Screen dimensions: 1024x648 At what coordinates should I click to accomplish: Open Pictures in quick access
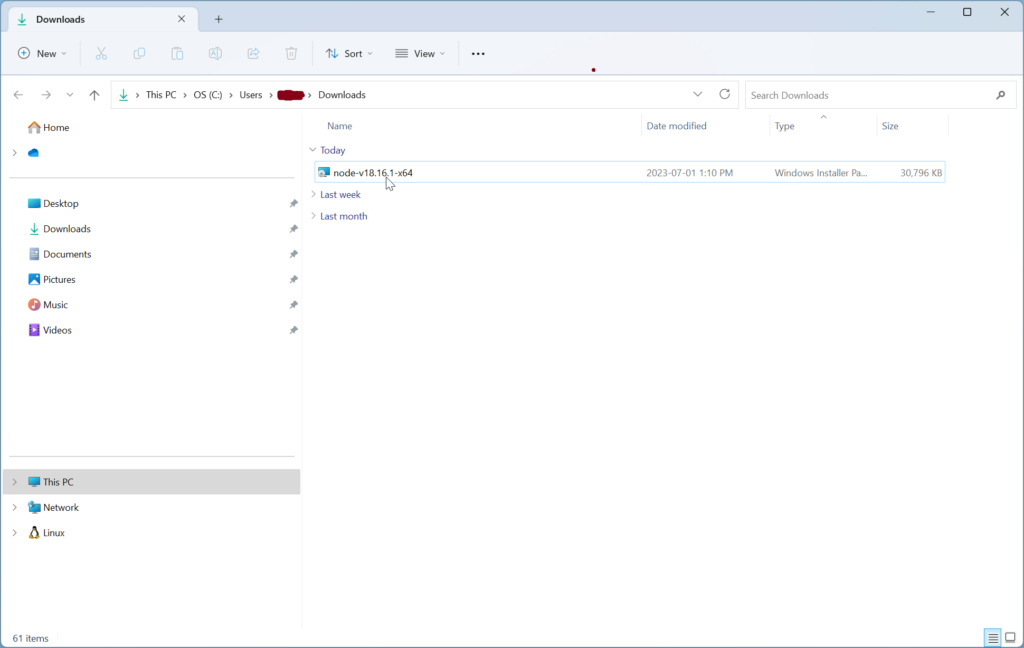[52, 280]
